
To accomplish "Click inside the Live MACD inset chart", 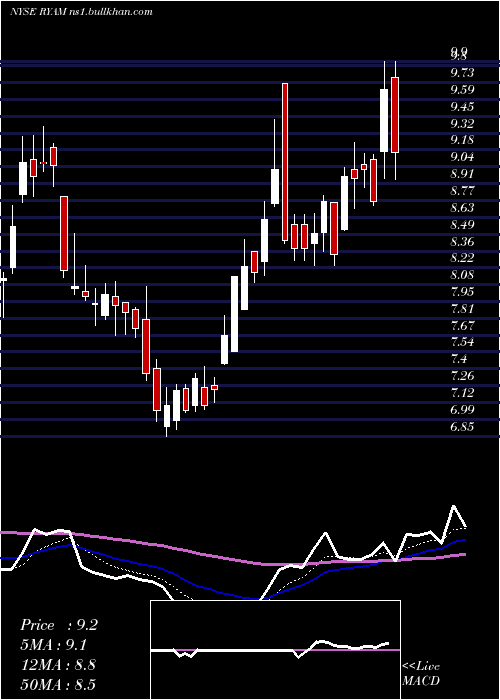I will tap(275, 650).
